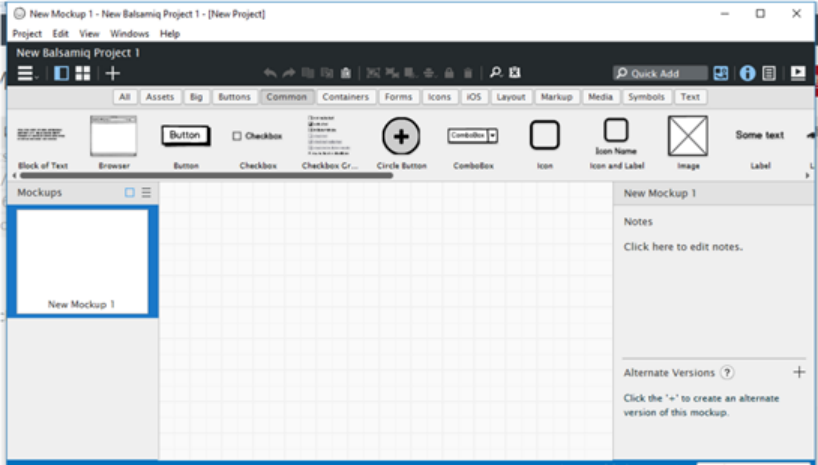
Task: Toggle the blue info Inspector icon
Action: pos(747,73)
